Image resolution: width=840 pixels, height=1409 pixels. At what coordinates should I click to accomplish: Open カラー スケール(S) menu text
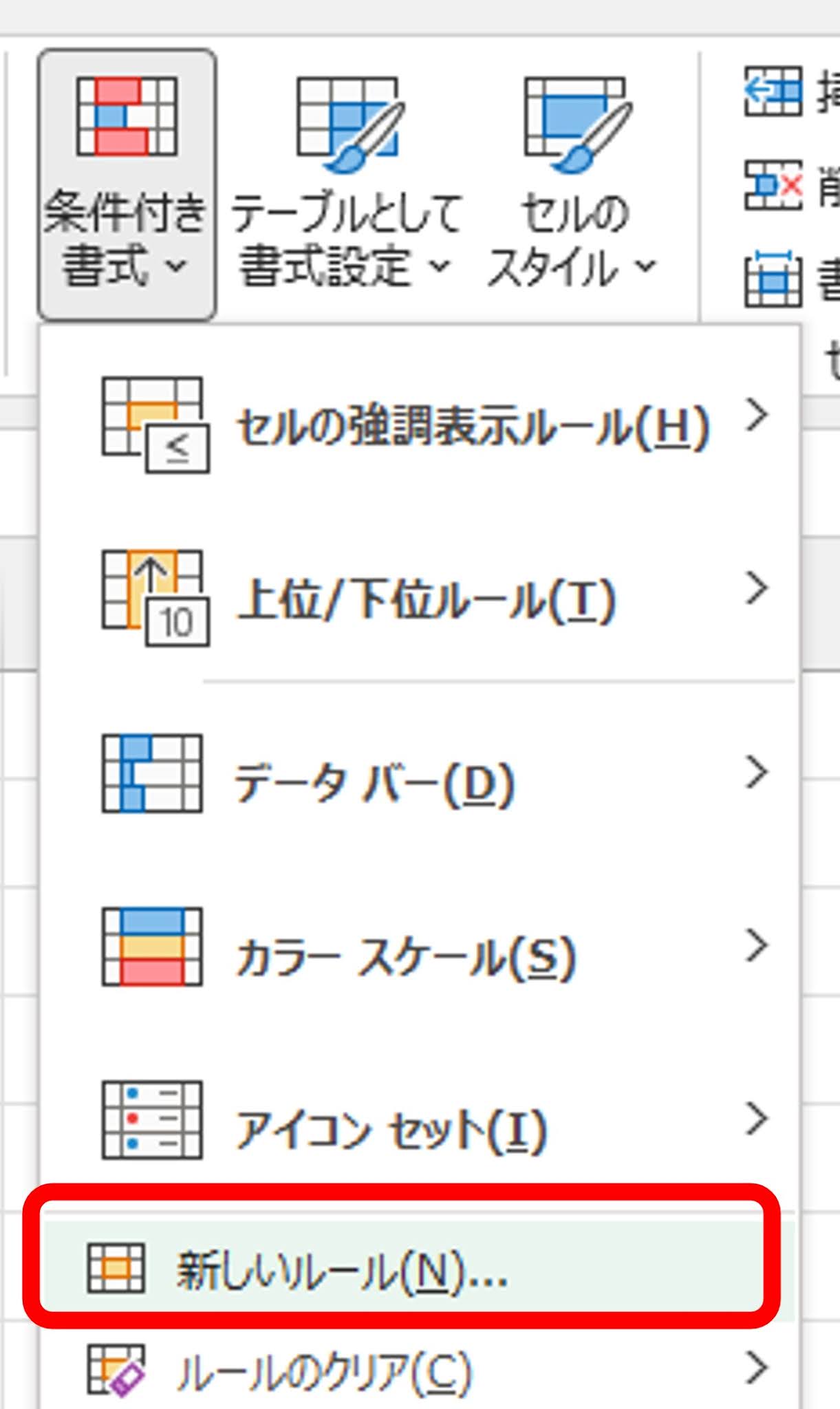pyautogui.click(x=405, y=957)
